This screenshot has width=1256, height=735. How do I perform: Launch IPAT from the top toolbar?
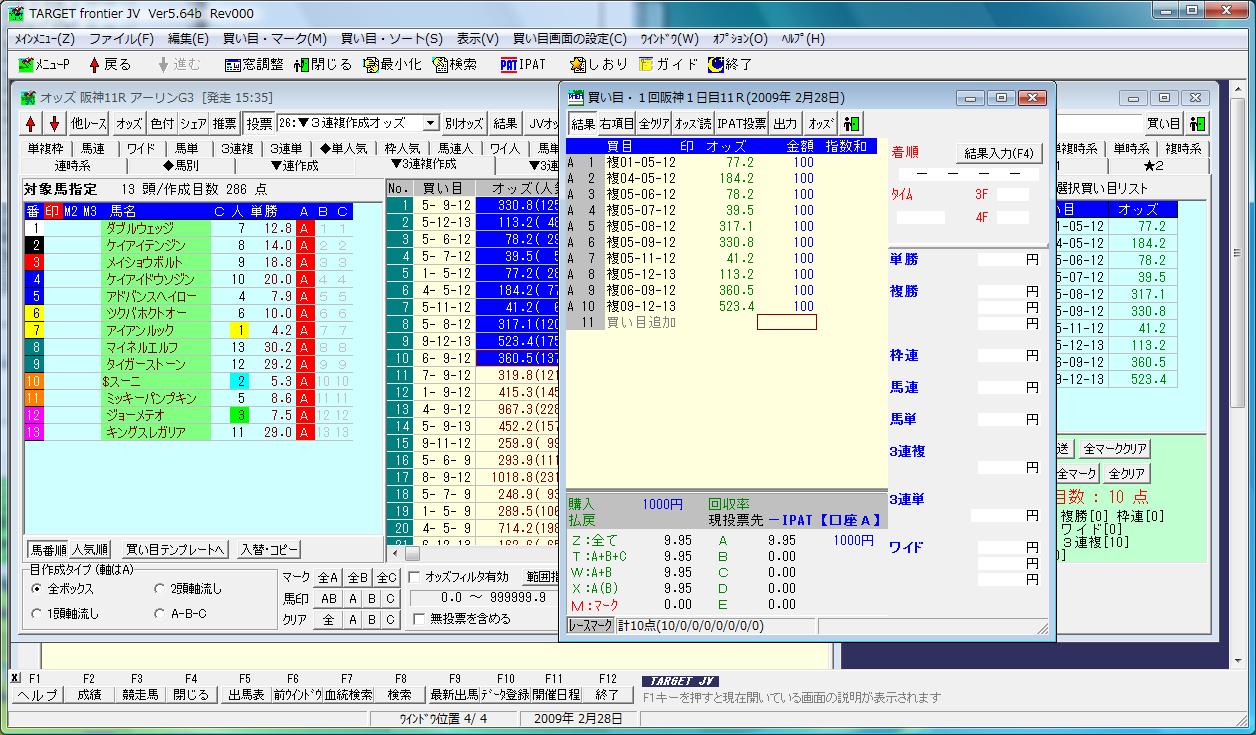pyautogui.click(x=523, y=64)
